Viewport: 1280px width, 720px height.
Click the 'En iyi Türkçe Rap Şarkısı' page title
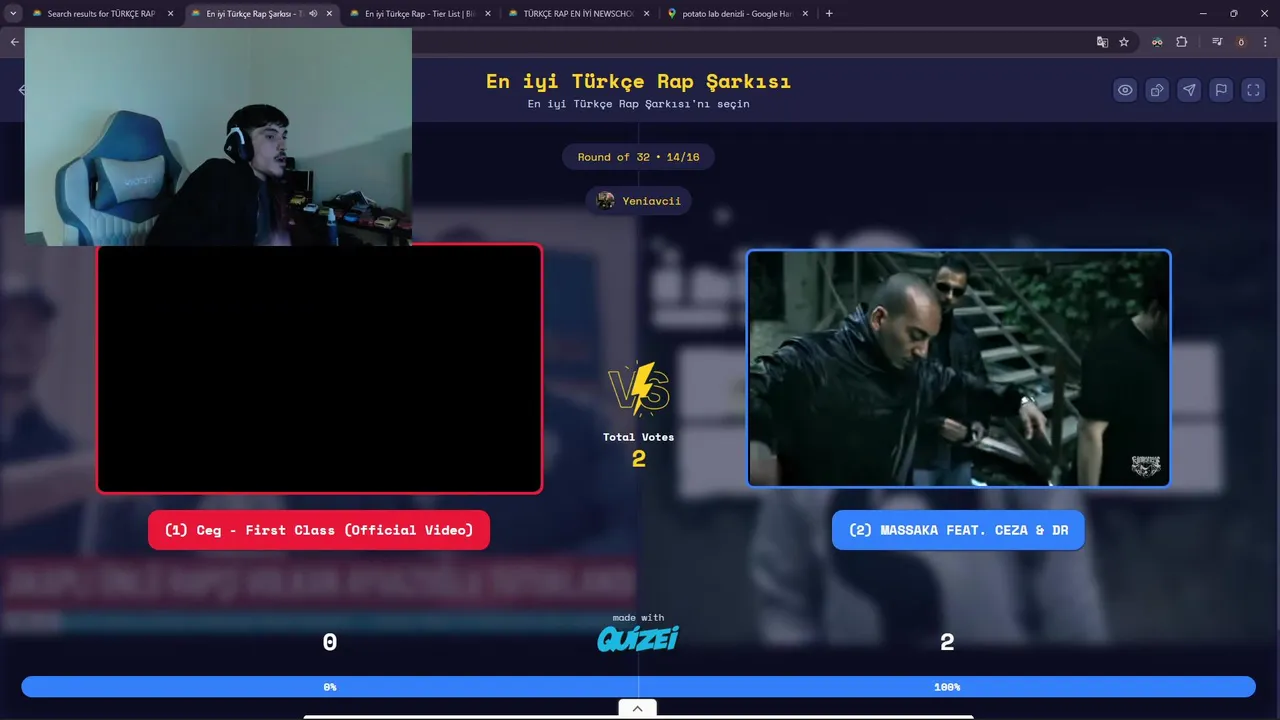click(x=638, y=81)
